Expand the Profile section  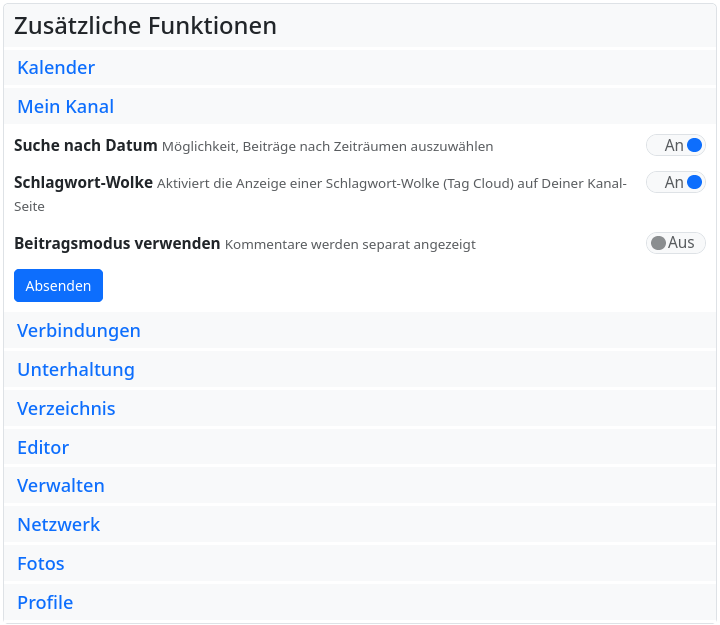click(x=45, y=603)
